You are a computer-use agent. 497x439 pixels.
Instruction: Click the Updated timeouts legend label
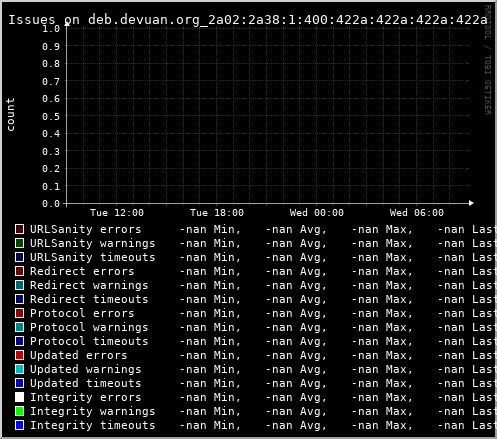[x=86, y=383]
